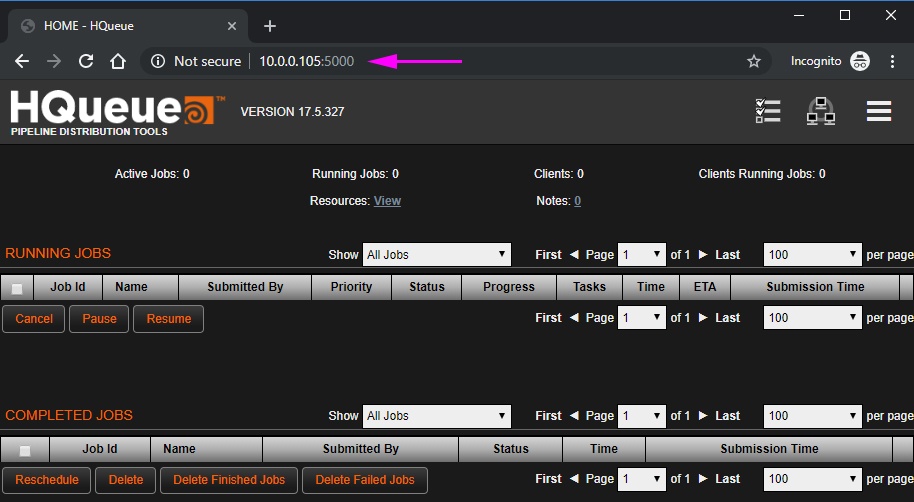914x502 pixels.
Task: Previous page arrow in Completed Jobs header
Action: pyautogui.click(x=574, y=415)
